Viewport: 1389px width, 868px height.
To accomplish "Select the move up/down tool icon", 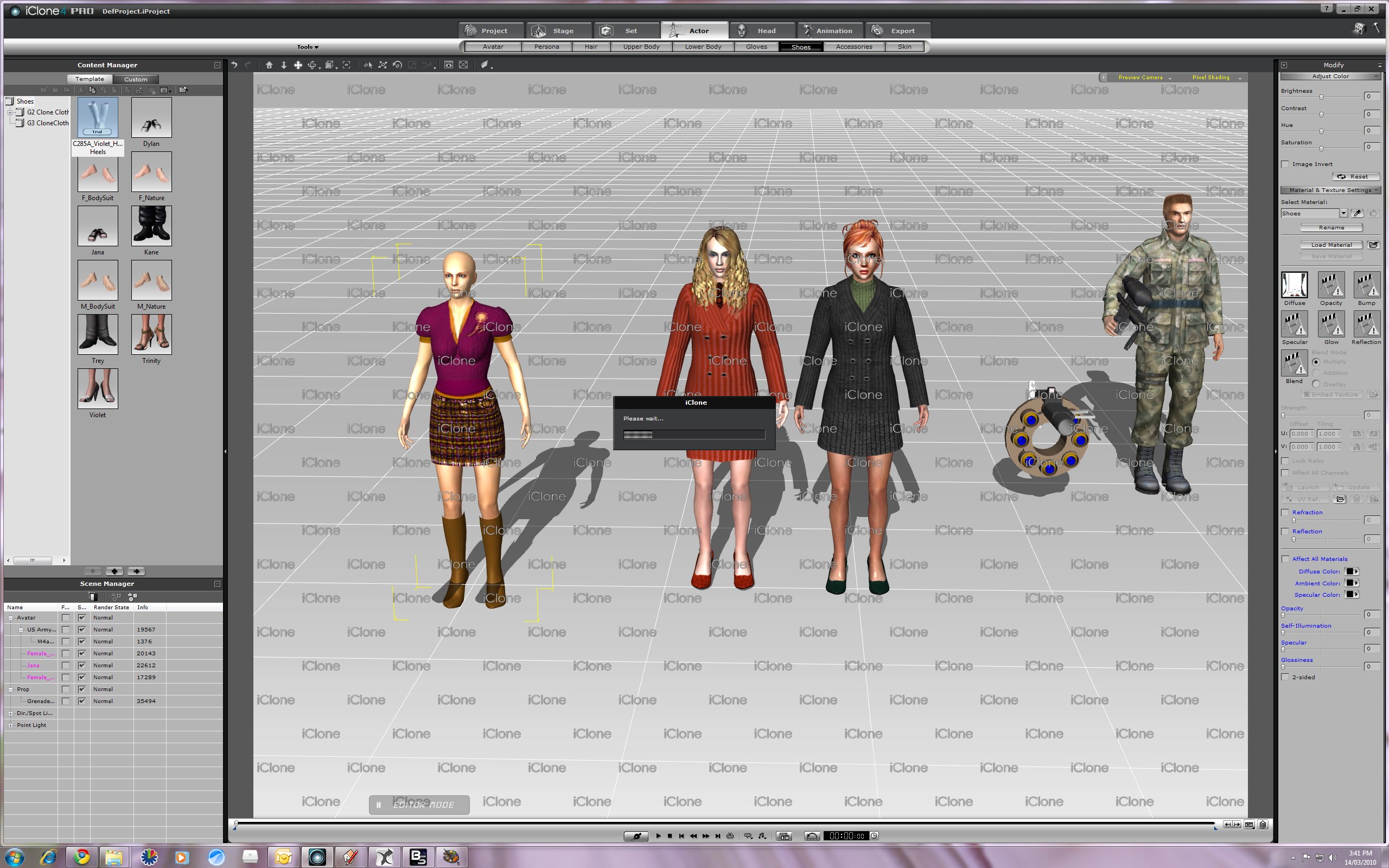I will (x=284, y=65).
